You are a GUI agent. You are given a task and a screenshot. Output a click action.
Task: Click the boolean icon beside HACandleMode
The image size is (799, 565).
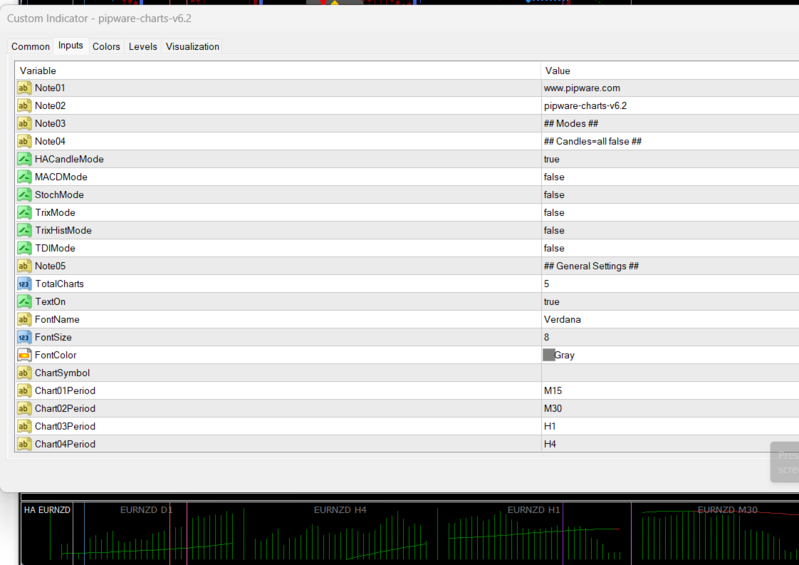[24, 159]
